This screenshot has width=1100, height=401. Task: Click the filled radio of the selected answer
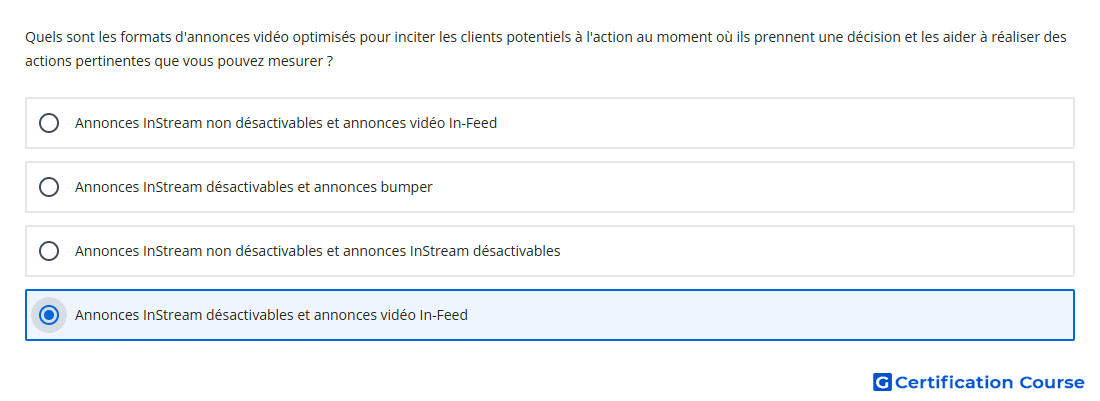49,315
